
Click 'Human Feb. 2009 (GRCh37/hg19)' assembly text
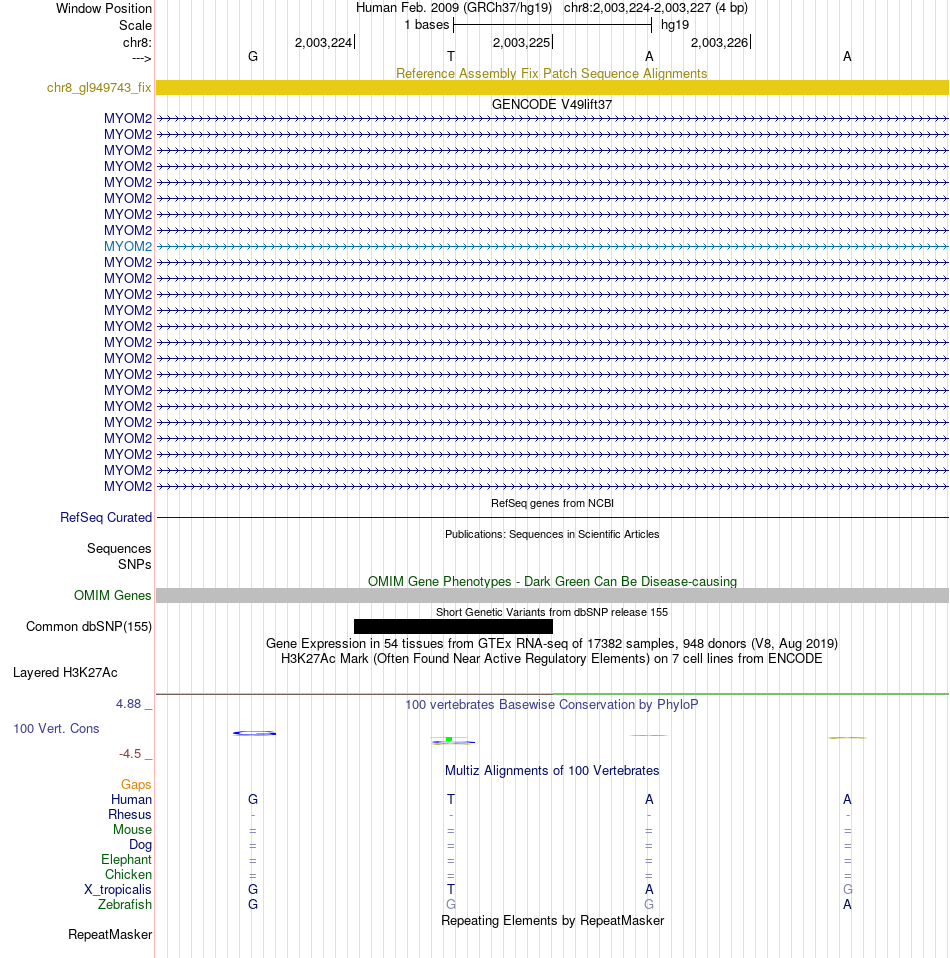[x=454, y=8]
